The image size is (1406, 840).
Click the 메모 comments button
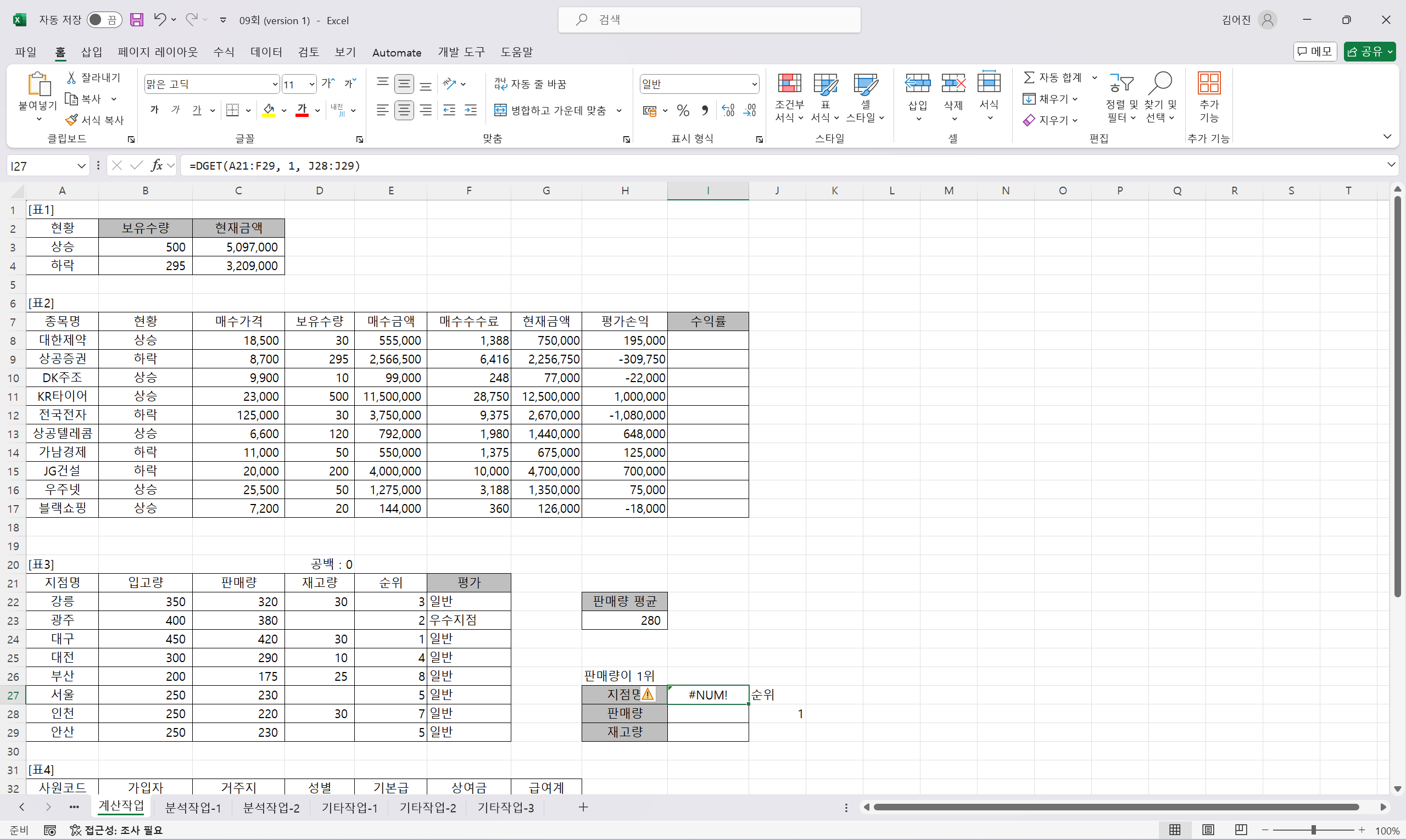(x=1315, y=52)
